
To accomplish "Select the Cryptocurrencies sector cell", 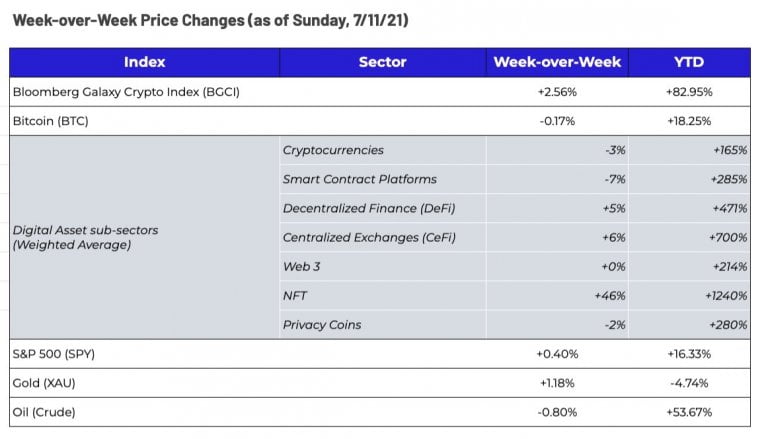I will click(x=333, y=150).
